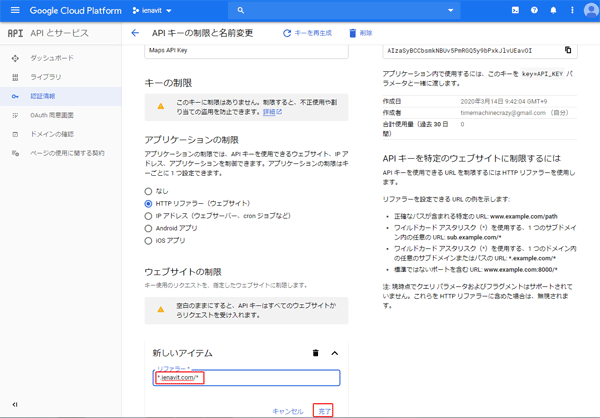This screenshot has height=418, width=600.
Task: Click the library grid icon
Action: pyautogui.click(x=15, y=77)
